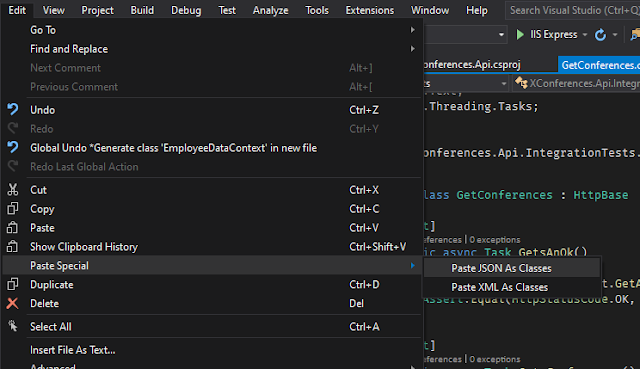Expand the Paste Special submenu arrow
The width and height of the screenshot is (640, 369).
tap(412, 265)
